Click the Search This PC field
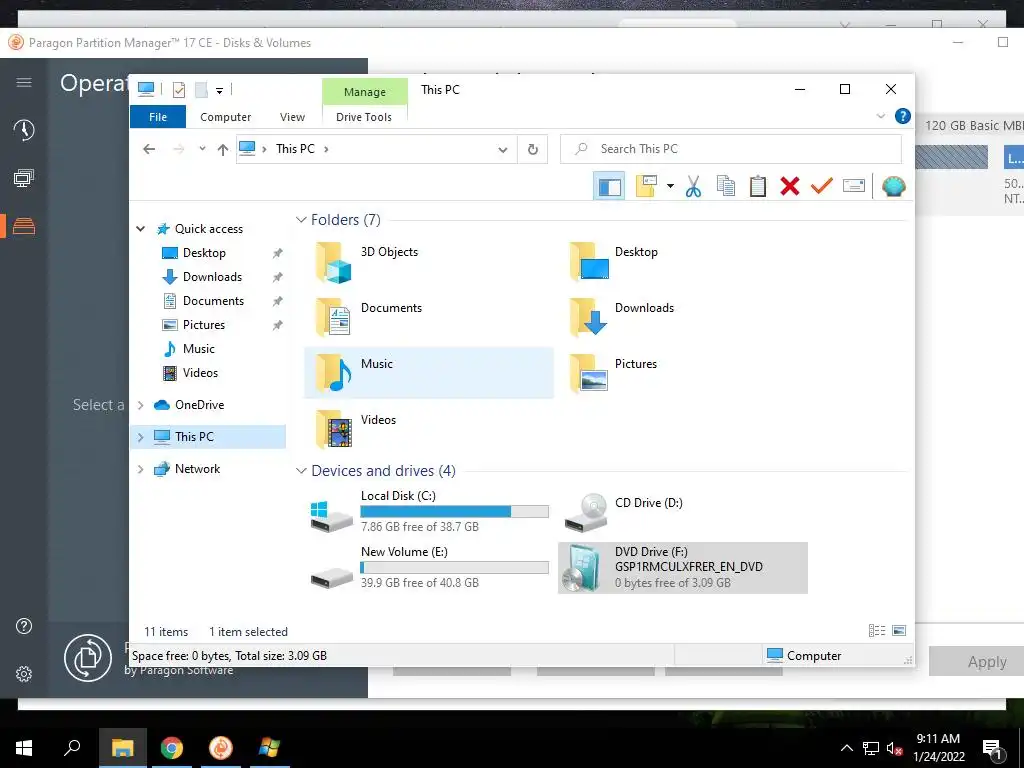 [x=731, y=149]
